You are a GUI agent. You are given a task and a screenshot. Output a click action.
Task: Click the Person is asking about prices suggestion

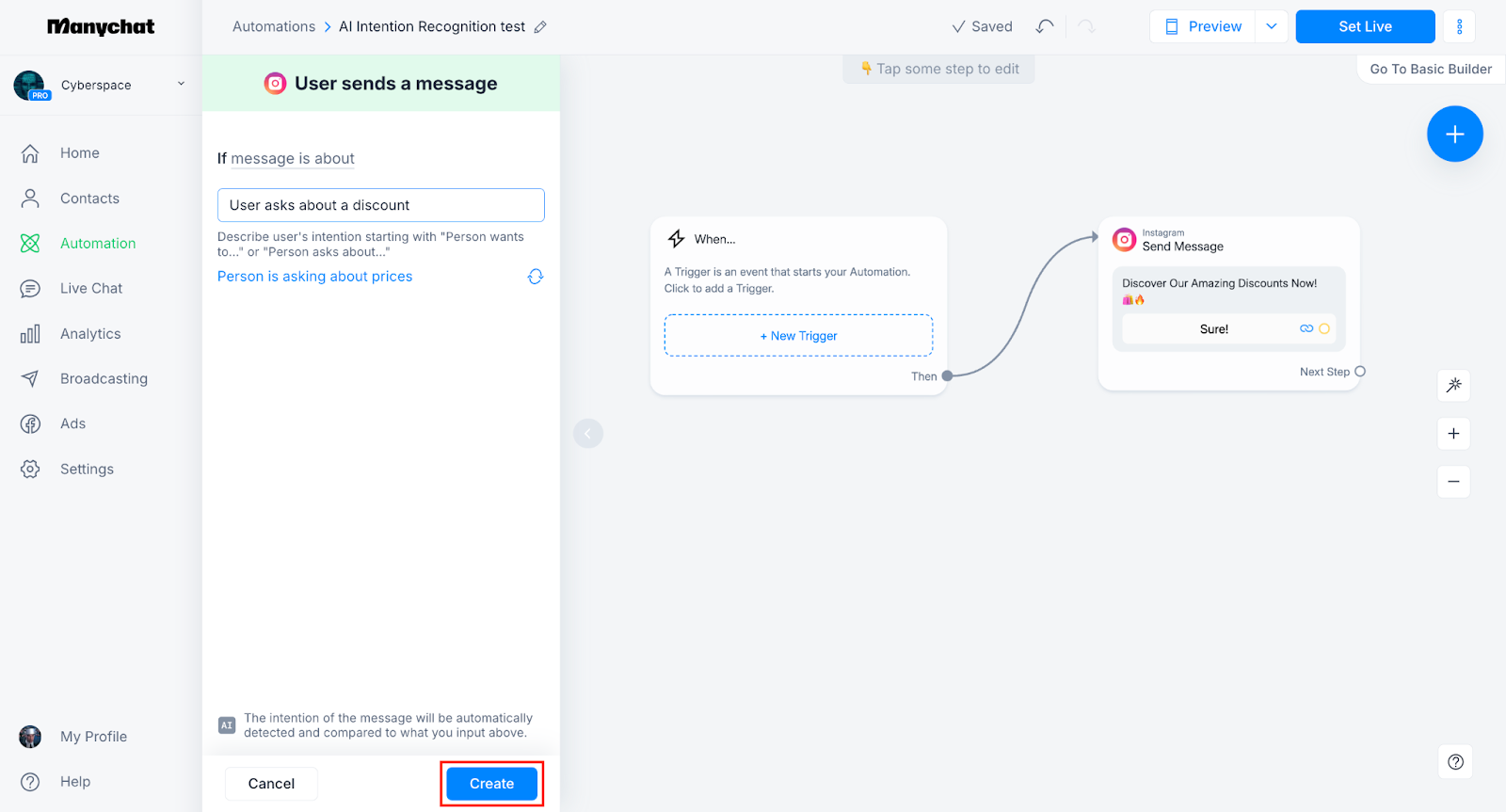[314, 277]
